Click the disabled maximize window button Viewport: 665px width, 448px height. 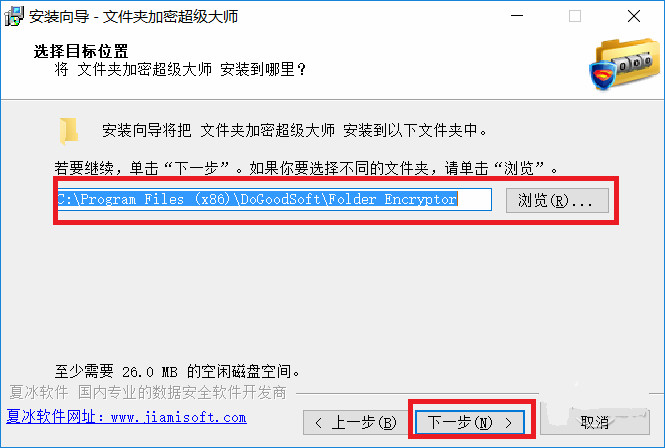point(575,16)
